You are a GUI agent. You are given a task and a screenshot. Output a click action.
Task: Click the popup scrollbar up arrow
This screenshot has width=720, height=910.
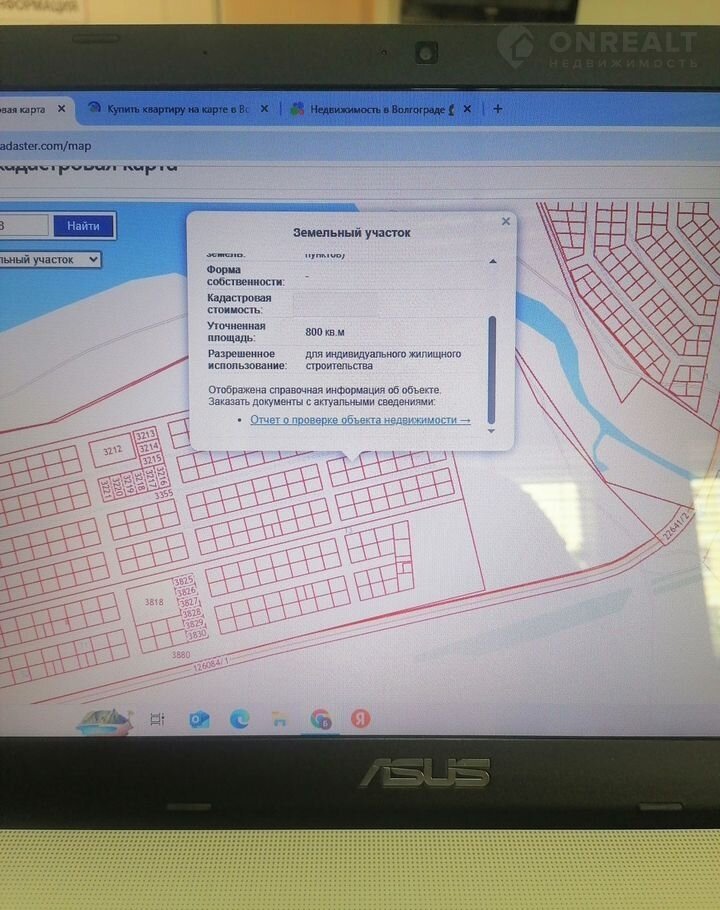click(x=491, y=261)
